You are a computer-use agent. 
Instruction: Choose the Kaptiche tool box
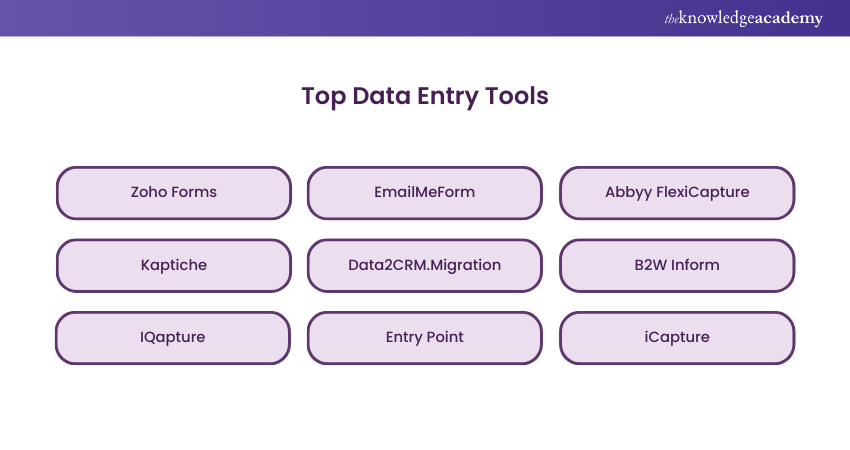[173, 265]
